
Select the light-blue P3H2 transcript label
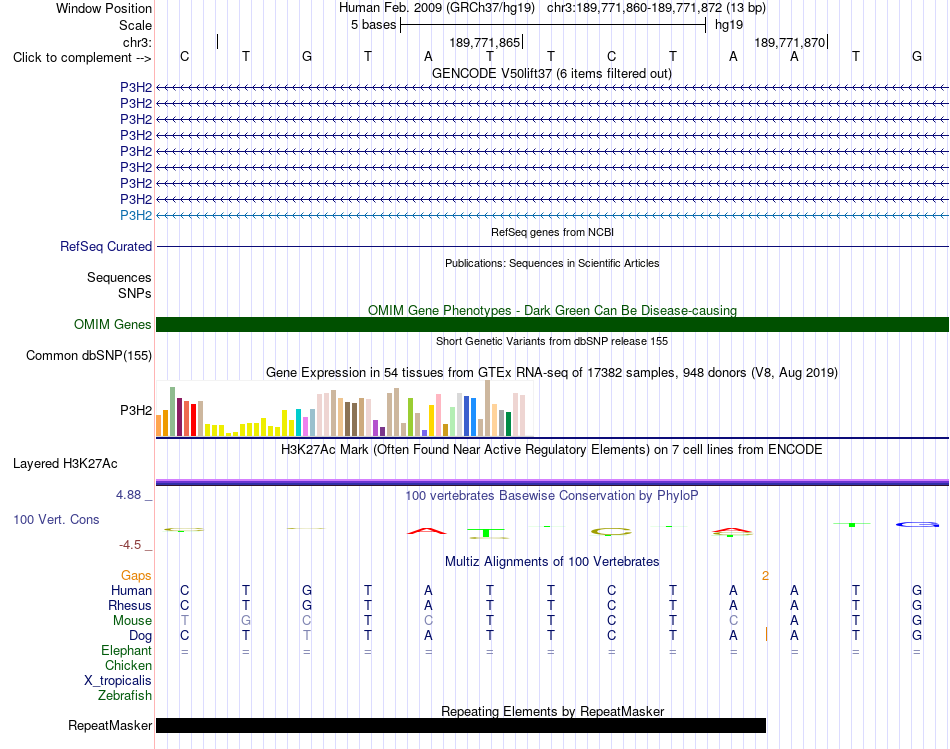click(x=136, y=216)
